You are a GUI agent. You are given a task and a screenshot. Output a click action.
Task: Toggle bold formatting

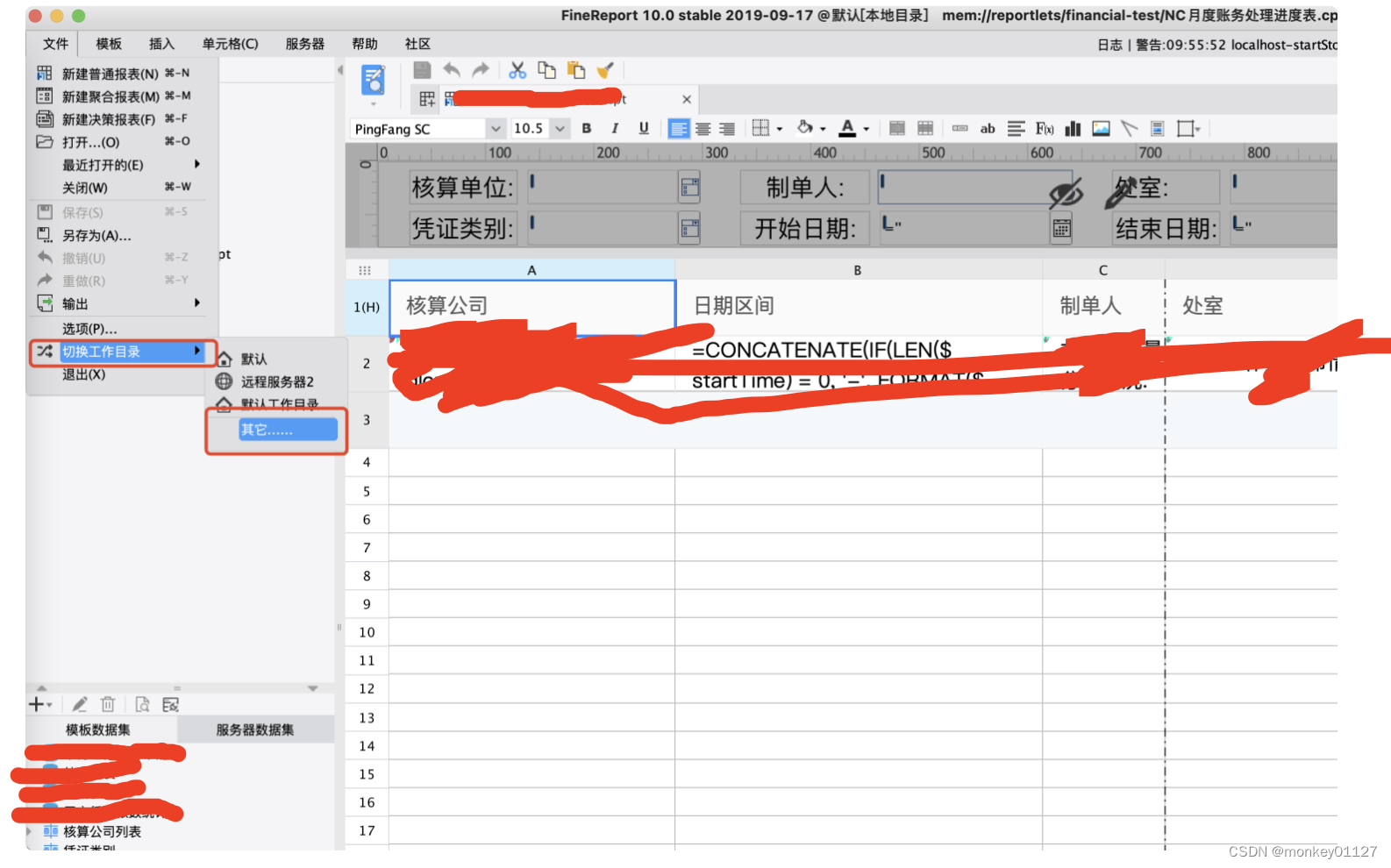point(587,129)
